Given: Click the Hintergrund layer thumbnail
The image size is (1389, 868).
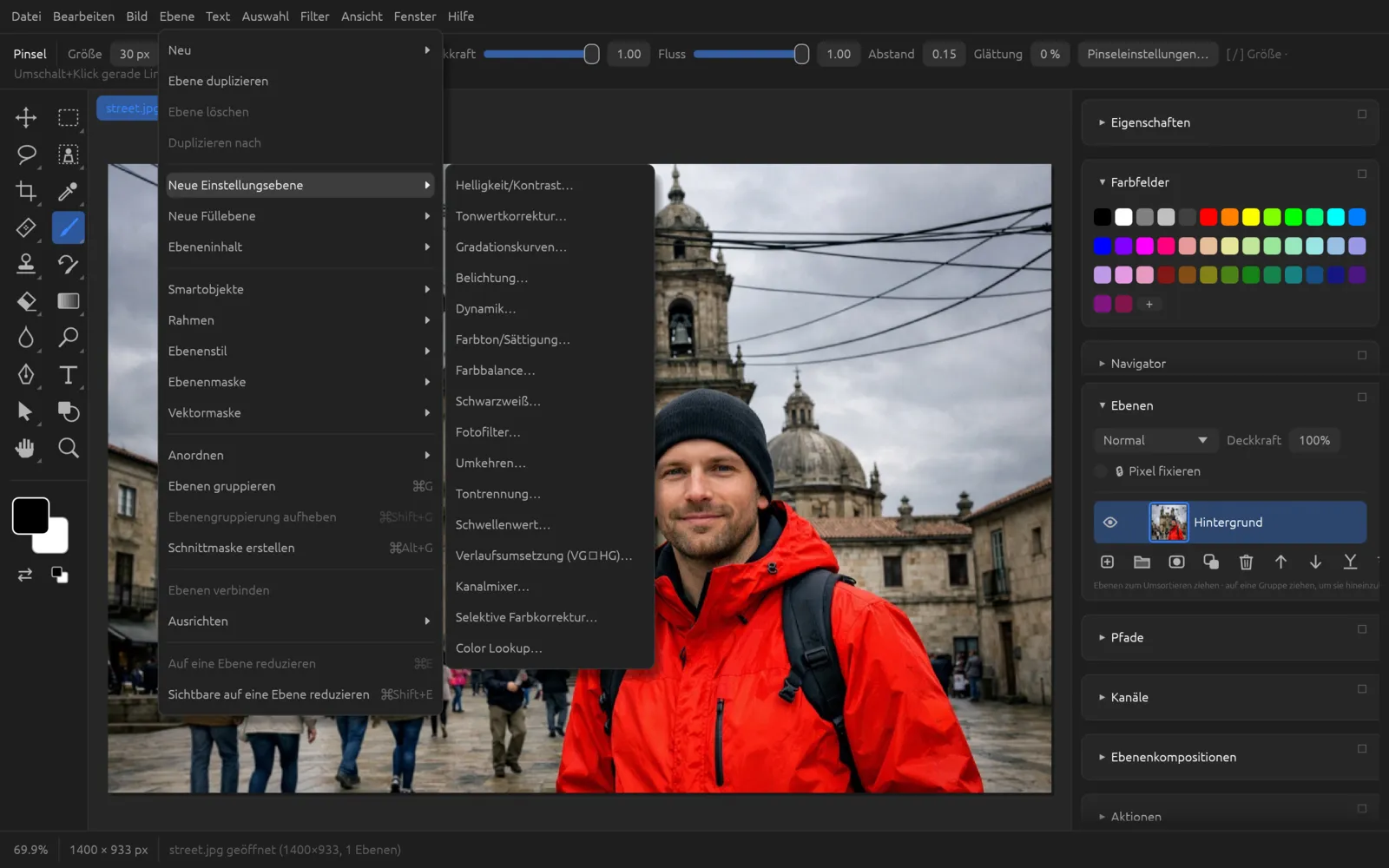Looking at the screenshot, I should click(1168, 523).
